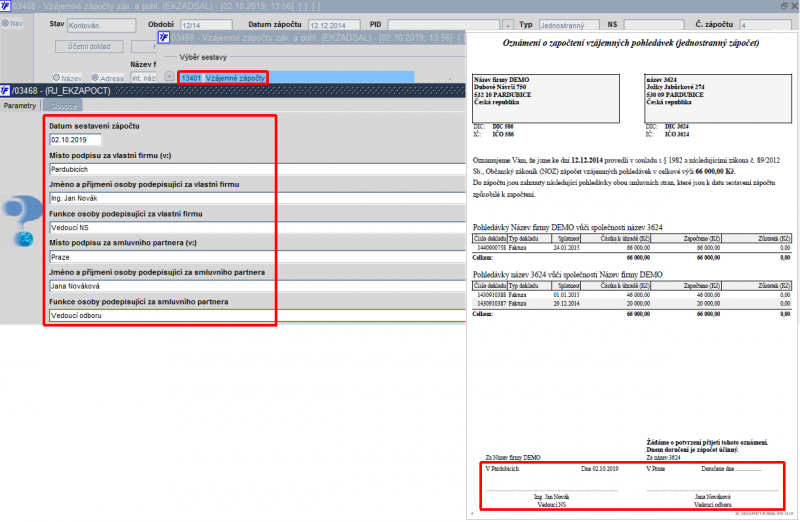
Task: Edit the Jana Nováková name field
Action: 257,286
